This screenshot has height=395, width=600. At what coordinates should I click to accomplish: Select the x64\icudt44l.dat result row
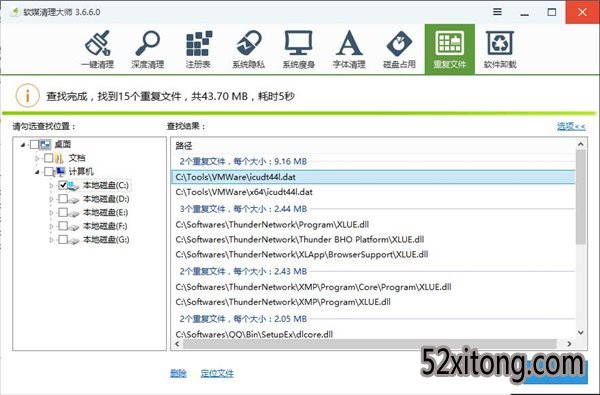(373, 192)
